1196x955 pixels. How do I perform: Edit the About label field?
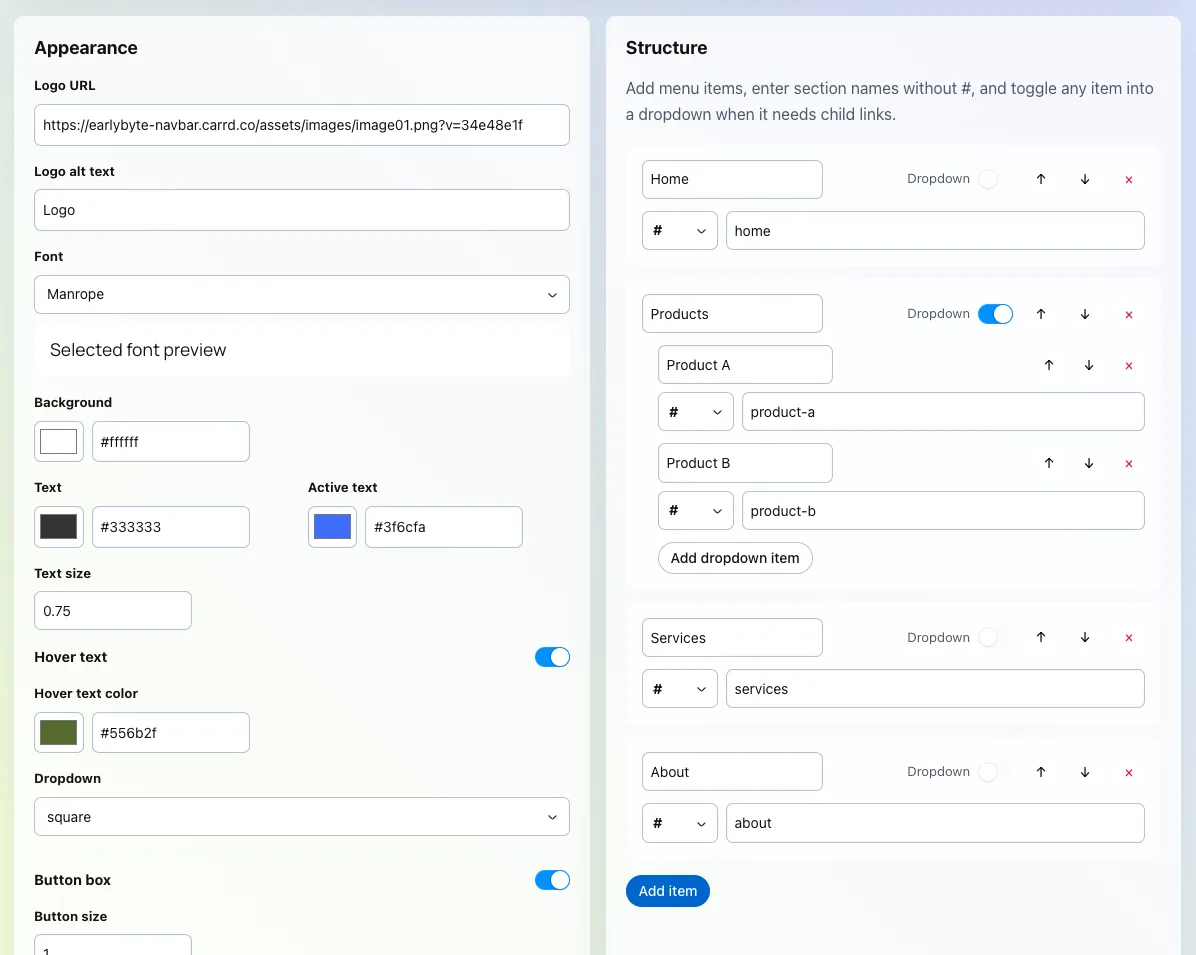pyautogui.click(x=732, y=772)
